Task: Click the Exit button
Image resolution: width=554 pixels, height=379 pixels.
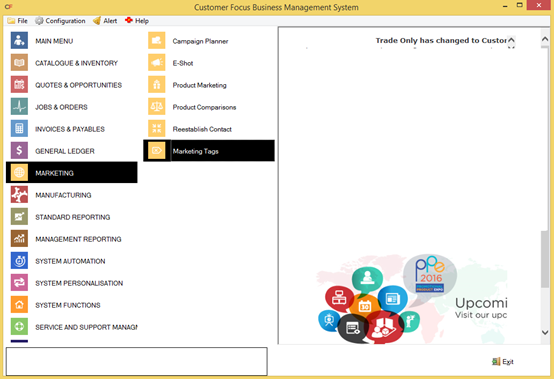Action: [x=503, y=361]
